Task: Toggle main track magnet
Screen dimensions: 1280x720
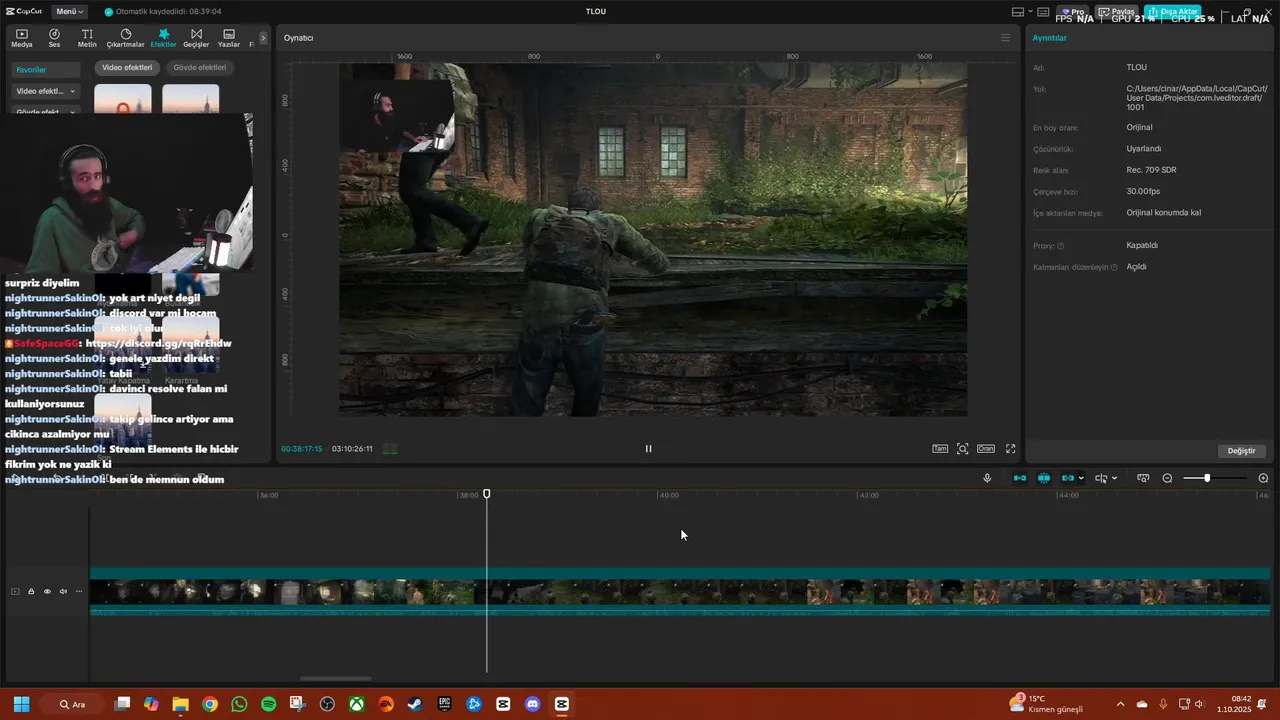Action: point(1020,478)
